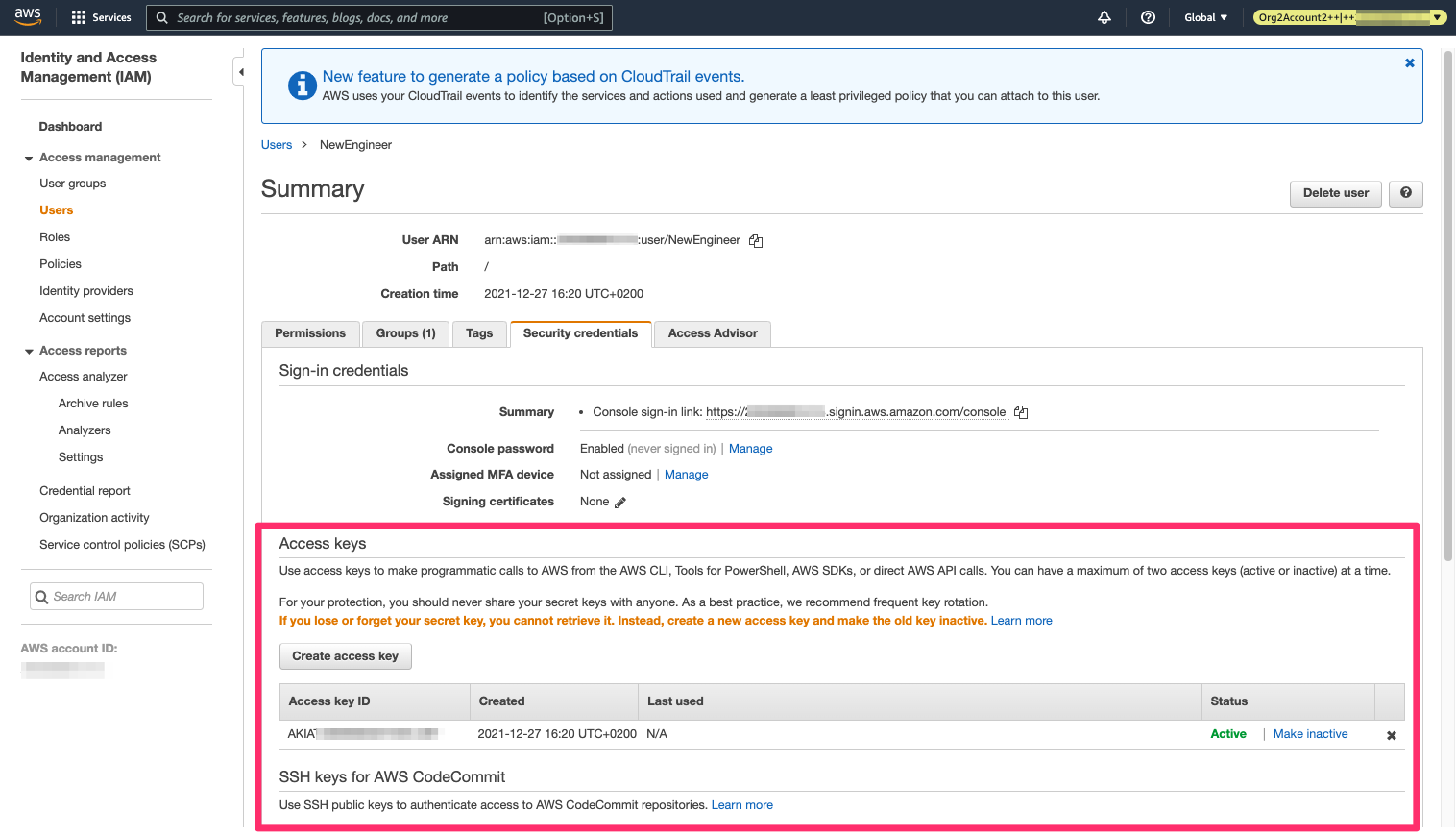Image resolution: width=1456 pixels, height=836 pixels.
Task: Open Learn more link for SSH keys
Action: coord(741,805)
